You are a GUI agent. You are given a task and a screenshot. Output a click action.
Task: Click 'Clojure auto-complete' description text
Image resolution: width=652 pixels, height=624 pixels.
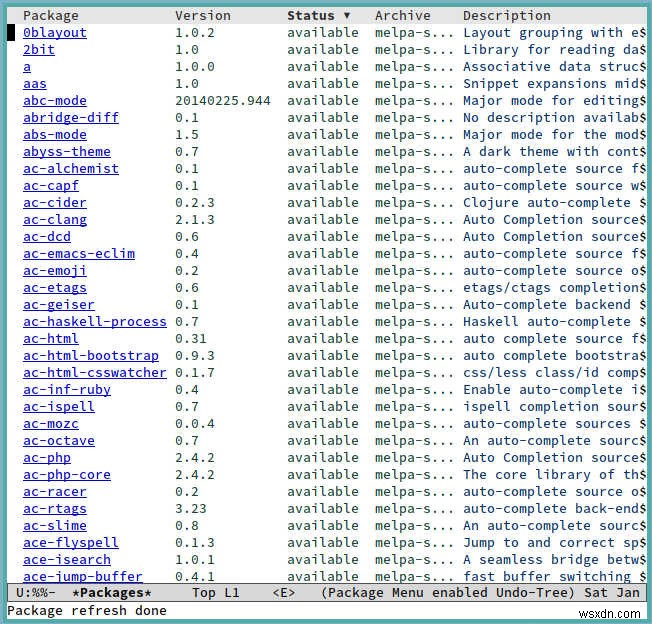(547, 203)
